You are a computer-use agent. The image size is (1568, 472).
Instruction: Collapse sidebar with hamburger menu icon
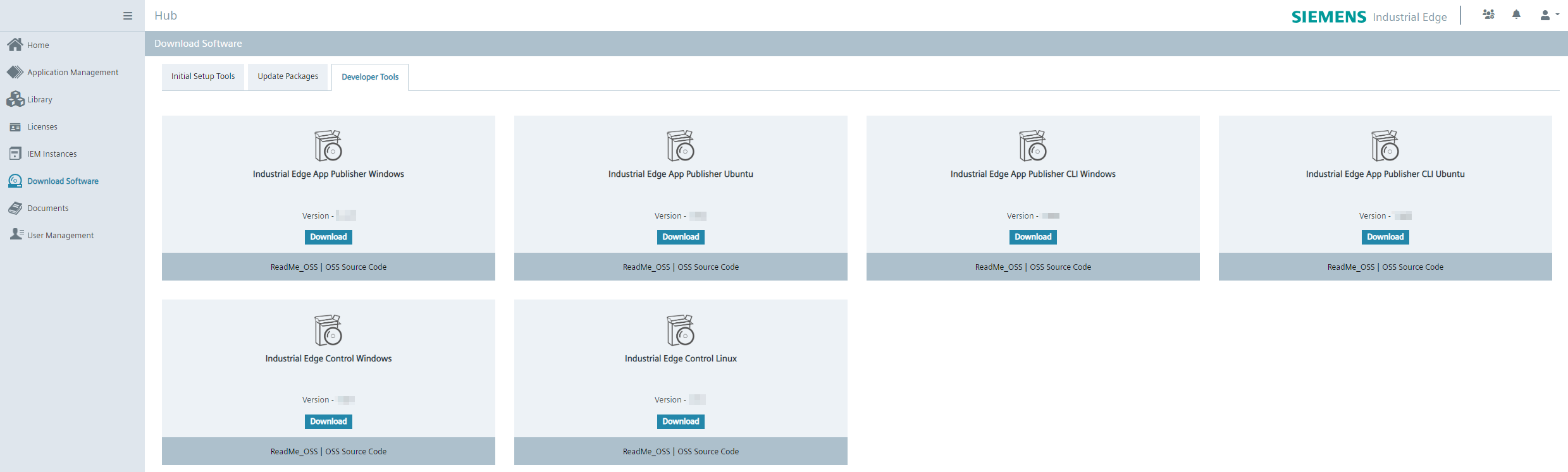(128, 16)
